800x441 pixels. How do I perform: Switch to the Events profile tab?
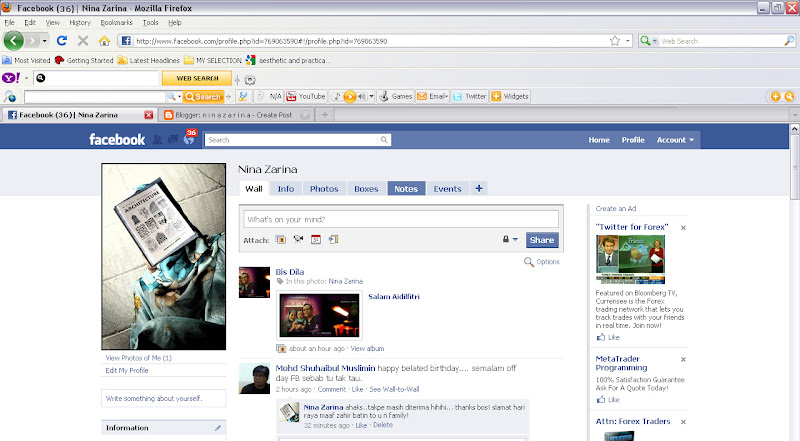[x=447, y=189]
